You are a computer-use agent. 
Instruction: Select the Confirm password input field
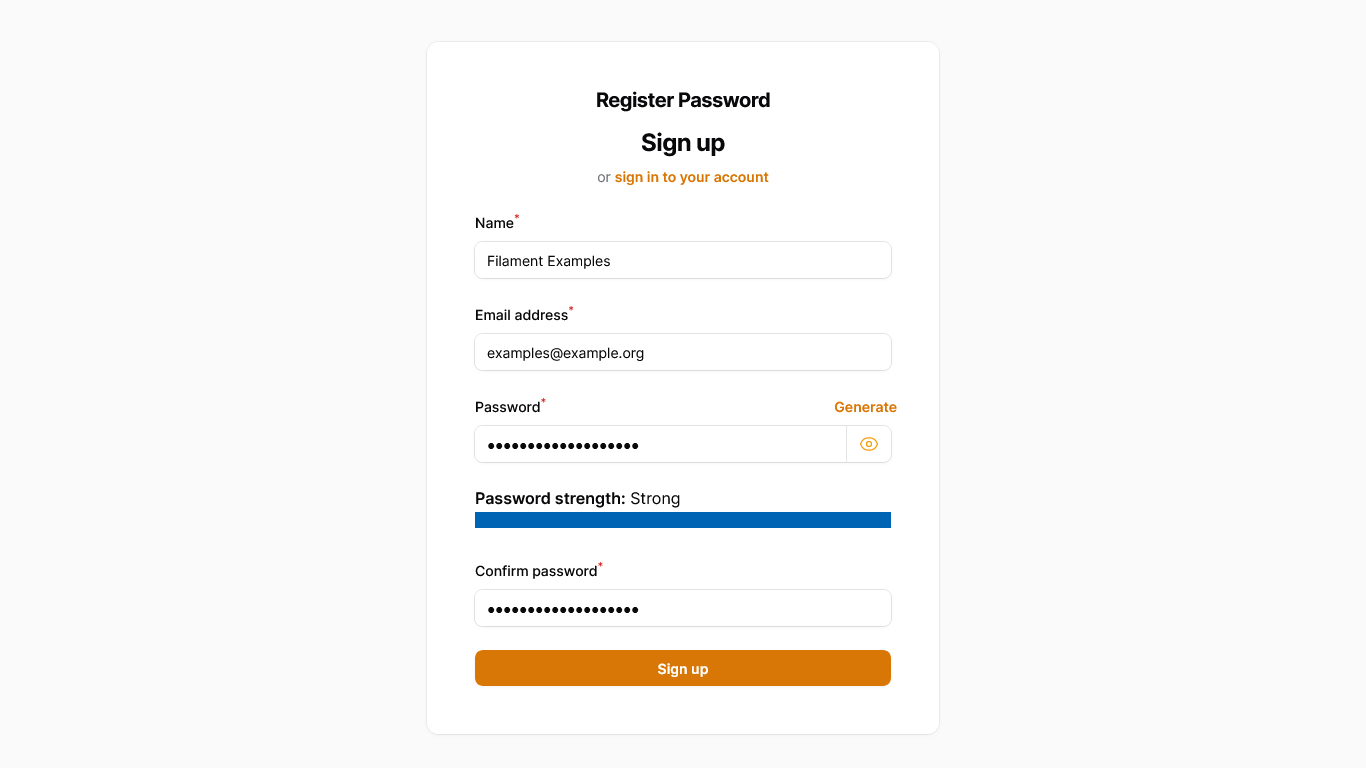(x=683, y=608)
